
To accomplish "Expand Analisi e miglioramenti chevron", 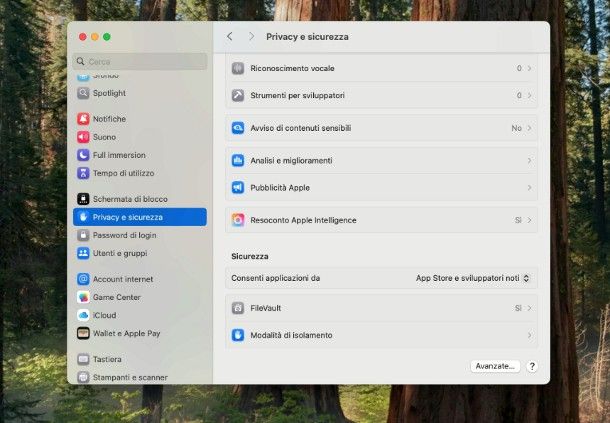I will 529,160.
